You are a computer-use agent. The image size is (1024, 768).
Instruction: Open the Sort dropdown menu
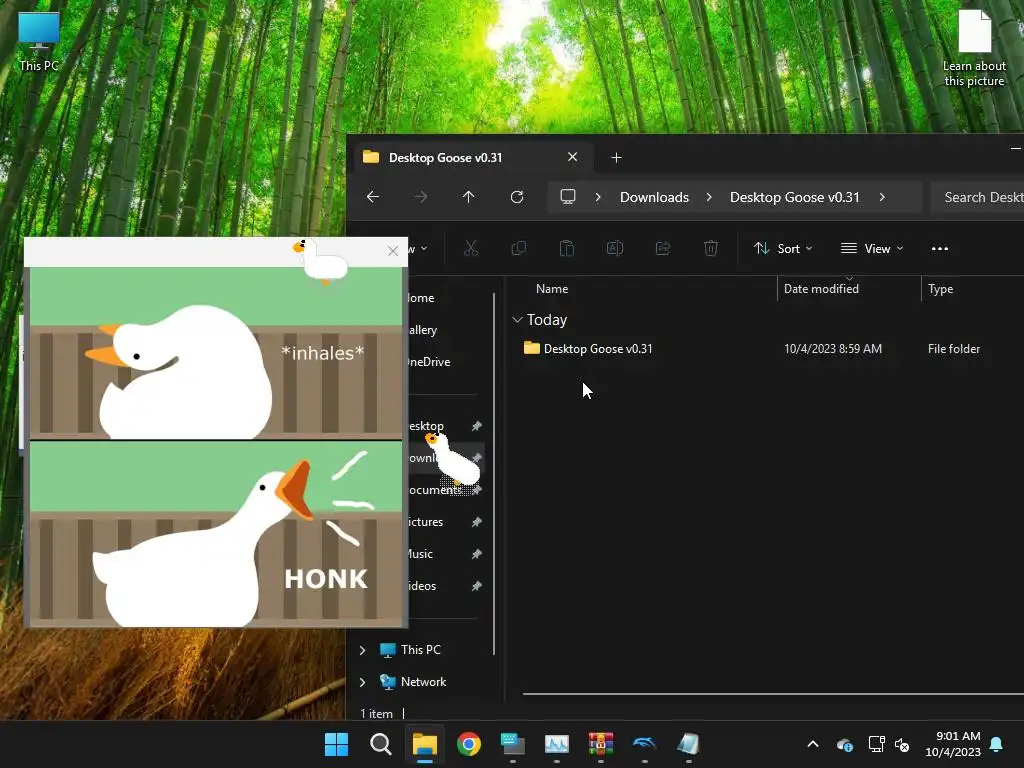pyautogui.click(x=783, y=248)
